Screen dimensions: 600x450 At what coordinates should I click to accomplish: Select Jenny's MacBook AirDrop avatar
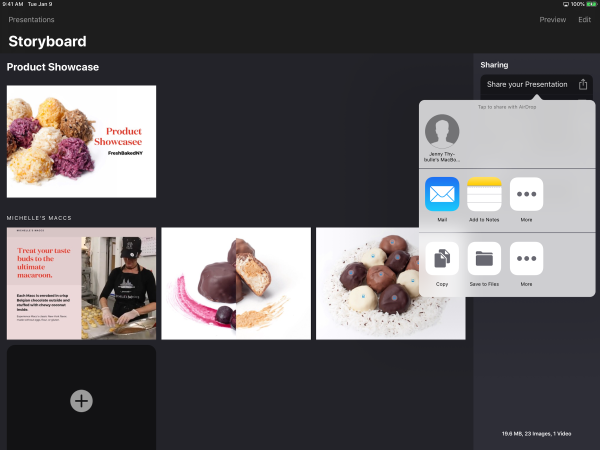[442, 131]
